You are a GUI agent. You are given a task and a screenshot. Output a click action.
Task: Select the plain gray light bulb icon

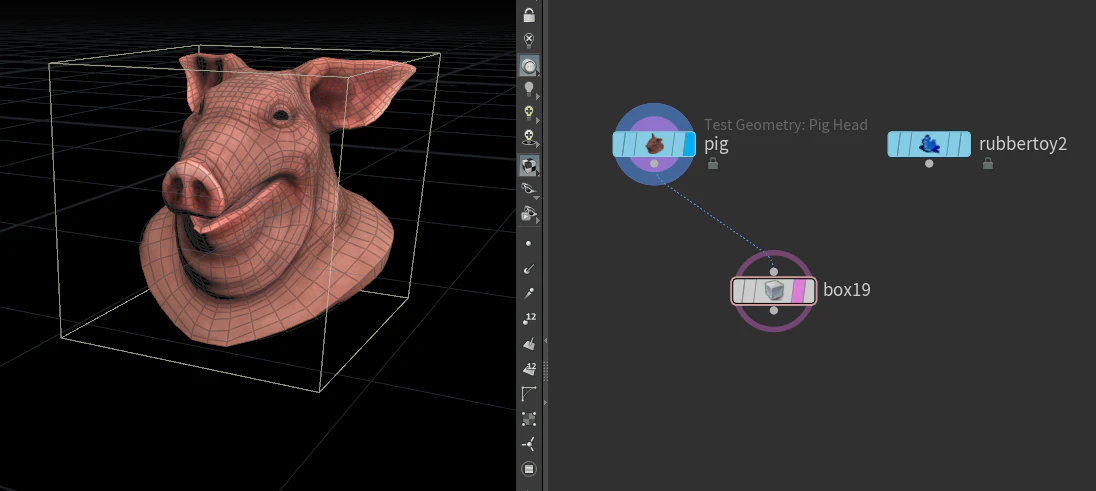[529, 89]
